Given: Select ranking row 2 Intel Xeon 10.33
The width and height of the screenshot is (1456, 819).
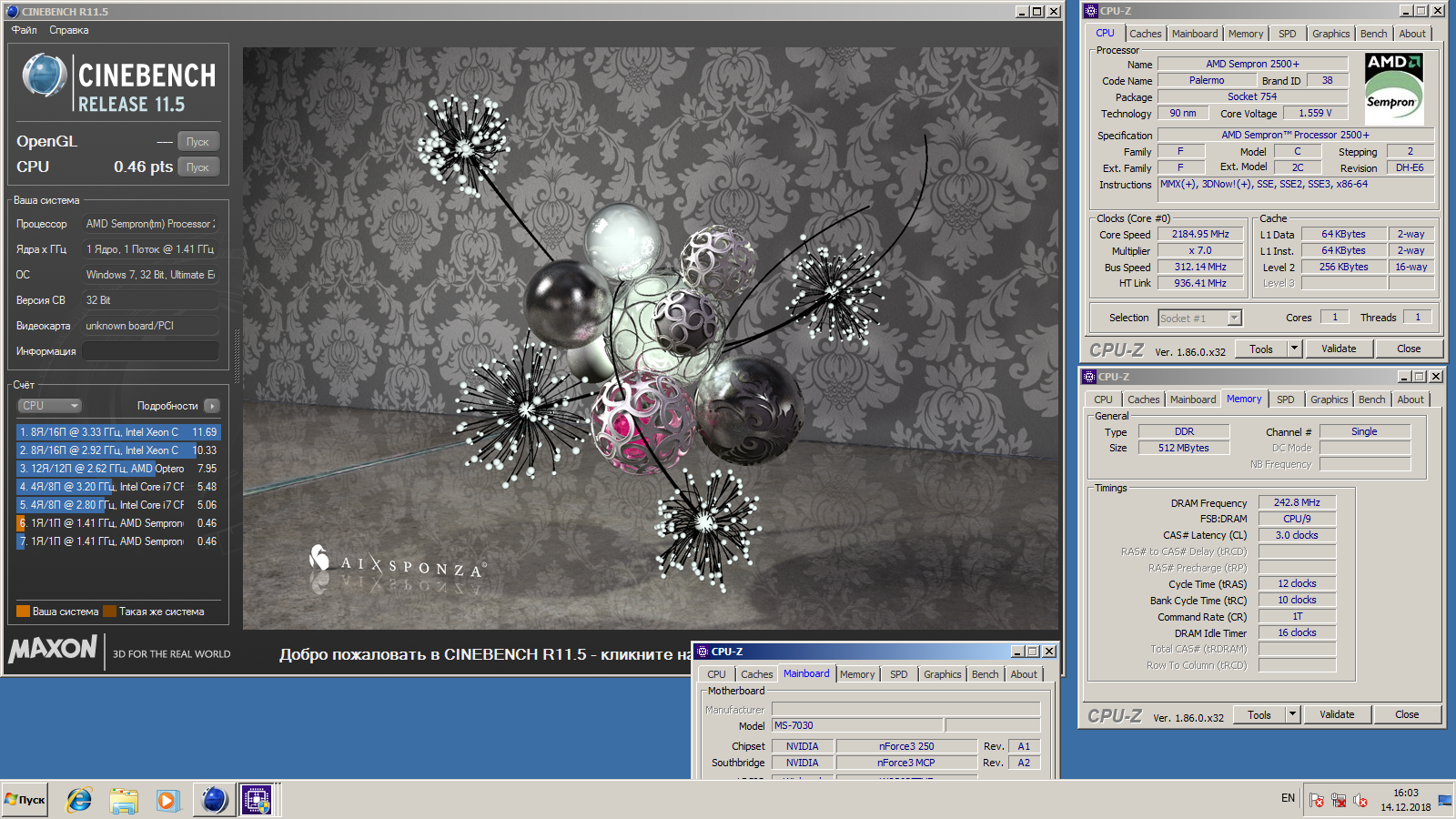Looking at the screenshot, I should [118, 450].
